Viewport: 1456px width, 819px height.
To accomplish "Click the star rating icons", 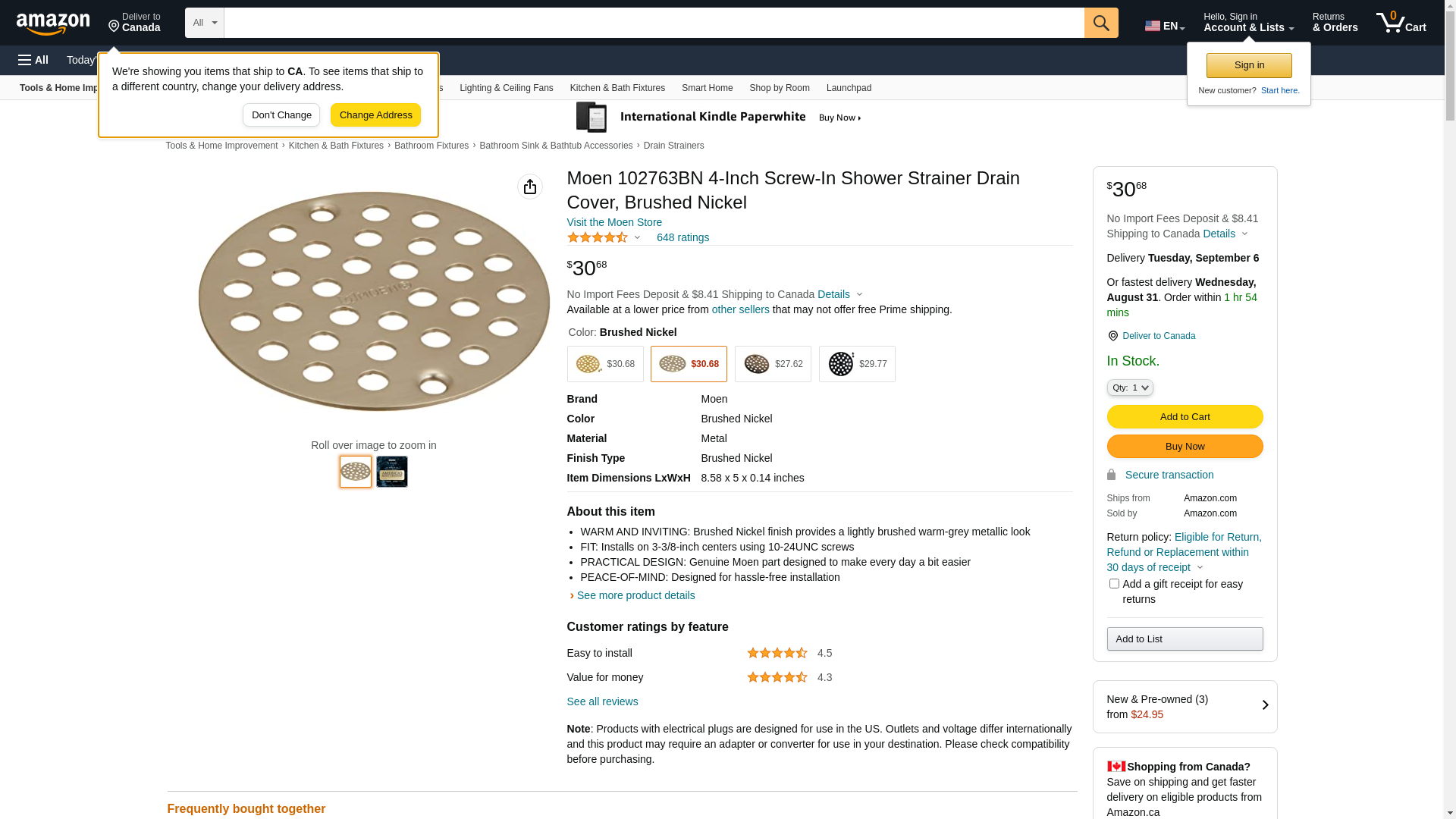I will [598, 237].
